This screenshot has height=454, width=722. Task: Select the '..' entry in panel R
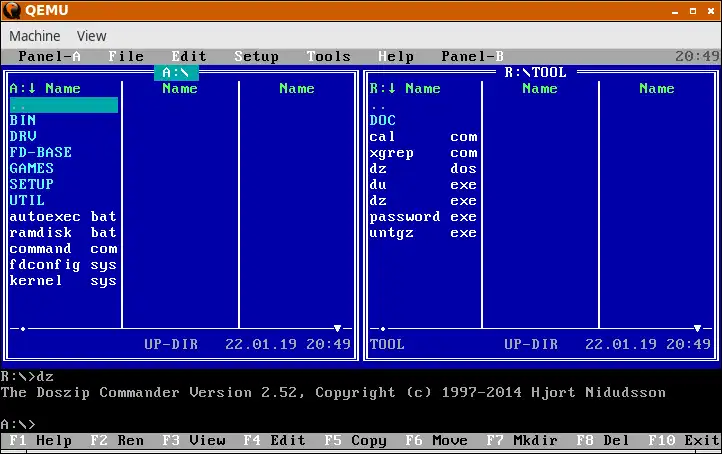[378, 106]
